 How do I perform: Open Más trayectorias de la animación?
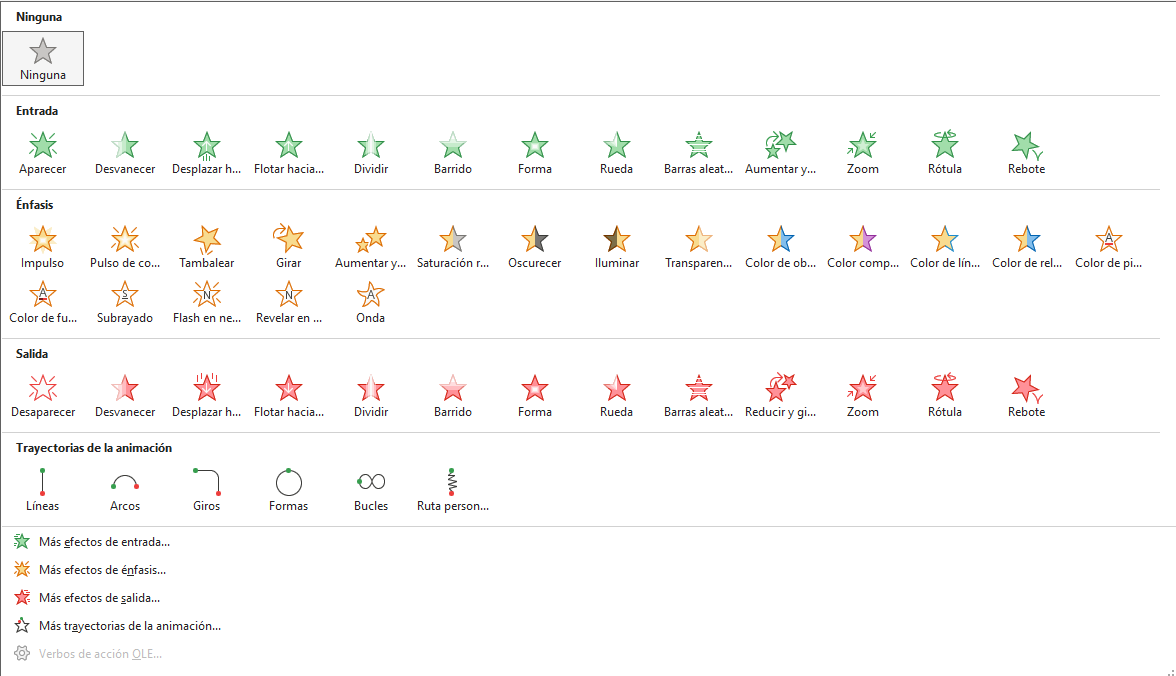tap(129, 626)
